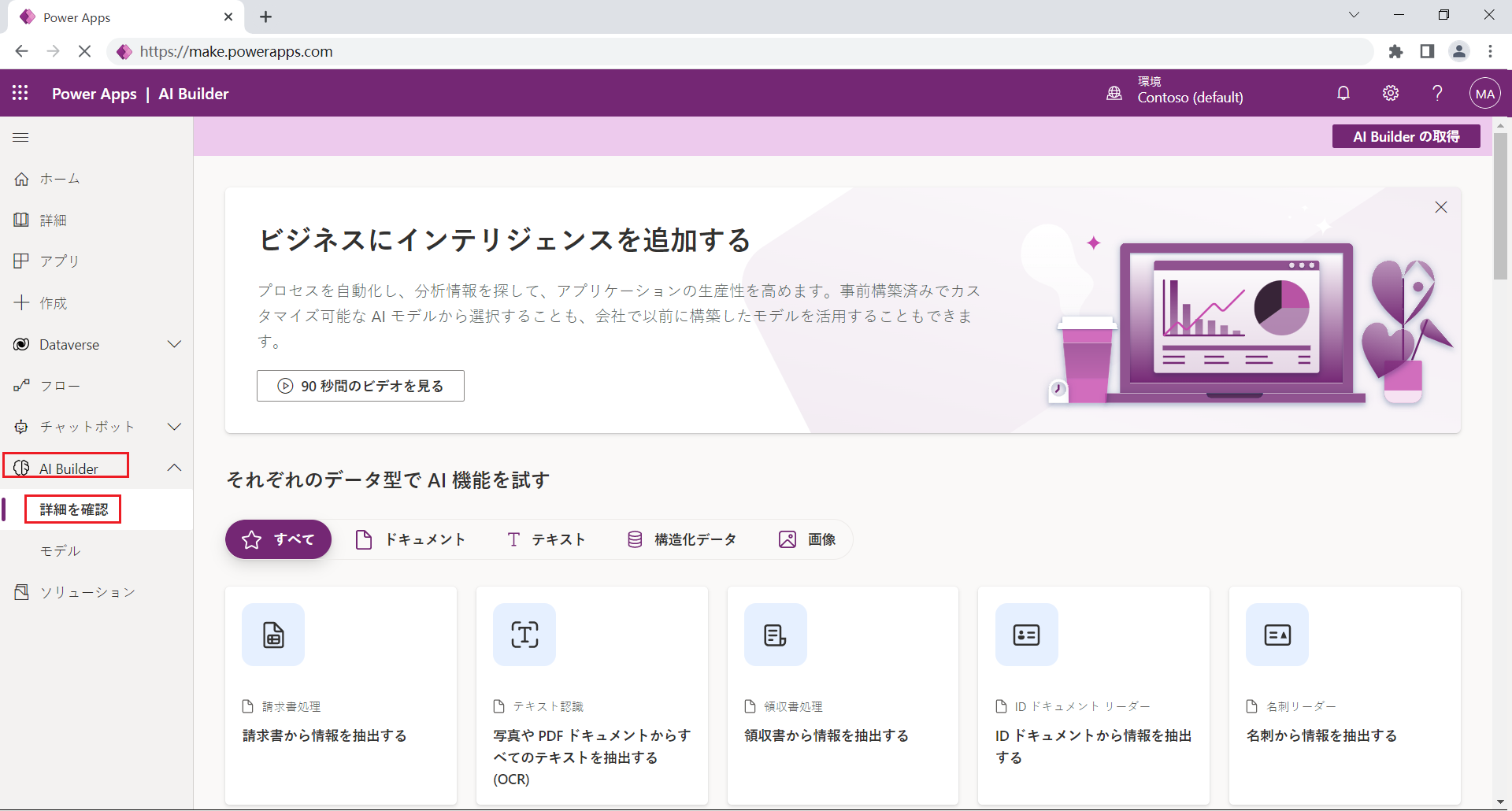This screenshot has width=1512, height=811.
Task: Open browser extensions puzzle icon
Action: click(1395, 51)
